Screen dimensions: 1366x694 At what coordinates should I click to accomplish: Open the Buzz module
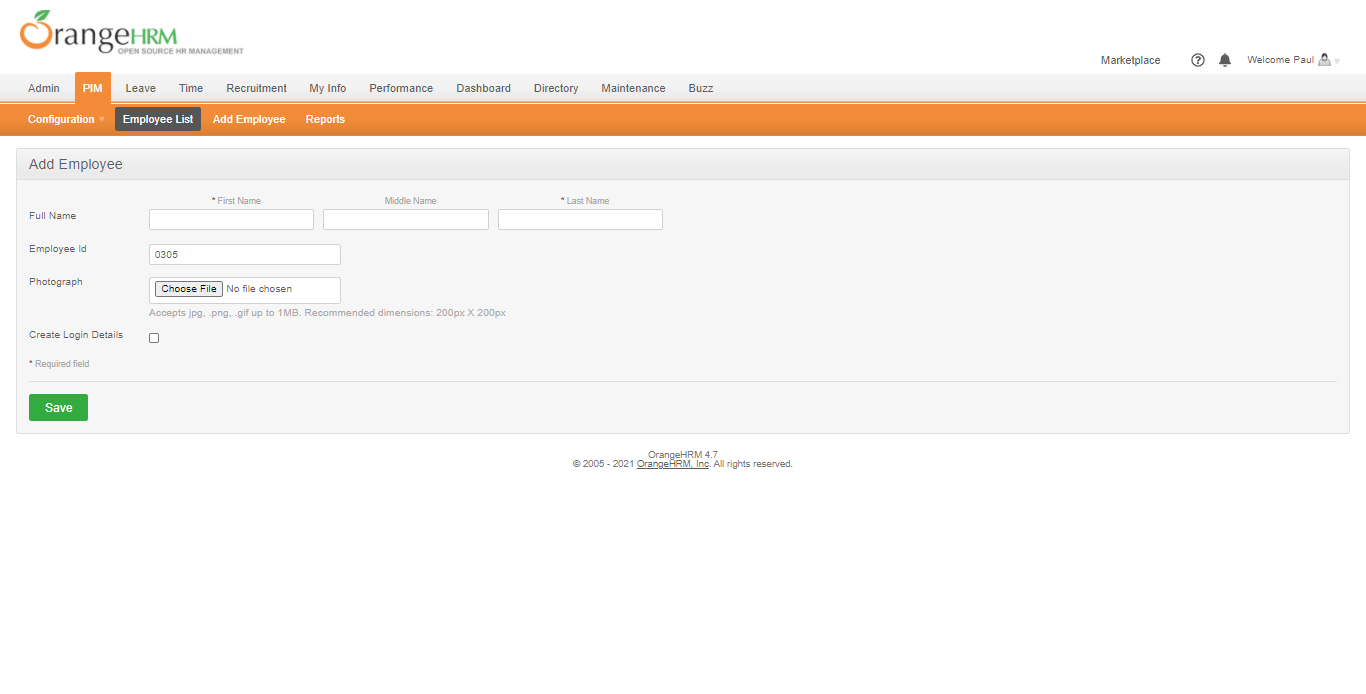pos(701,88)
